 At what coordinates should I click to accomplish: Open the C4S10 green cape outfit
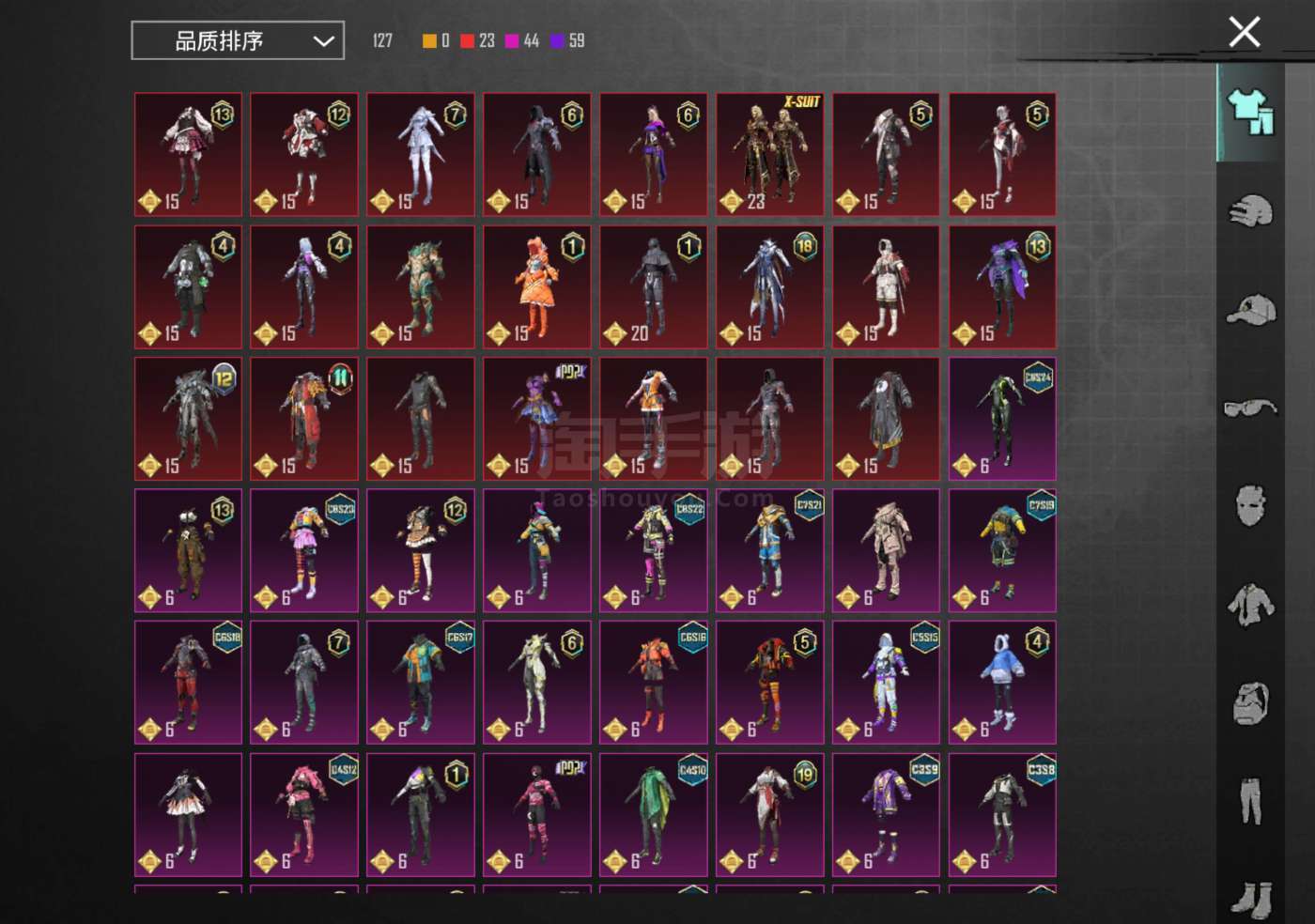(654, 815)
